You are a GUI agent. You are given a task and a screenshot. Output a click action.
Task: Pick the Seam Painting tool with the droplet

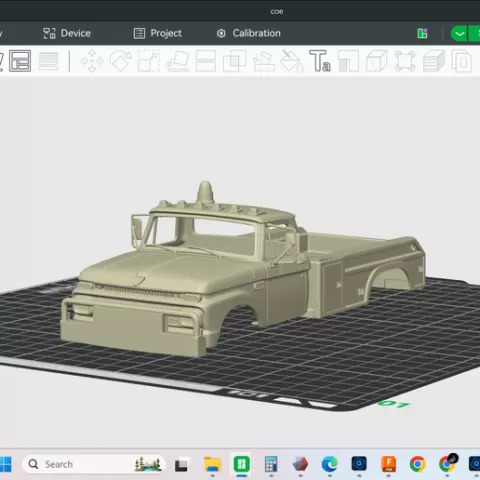click(x=292, y=61)
